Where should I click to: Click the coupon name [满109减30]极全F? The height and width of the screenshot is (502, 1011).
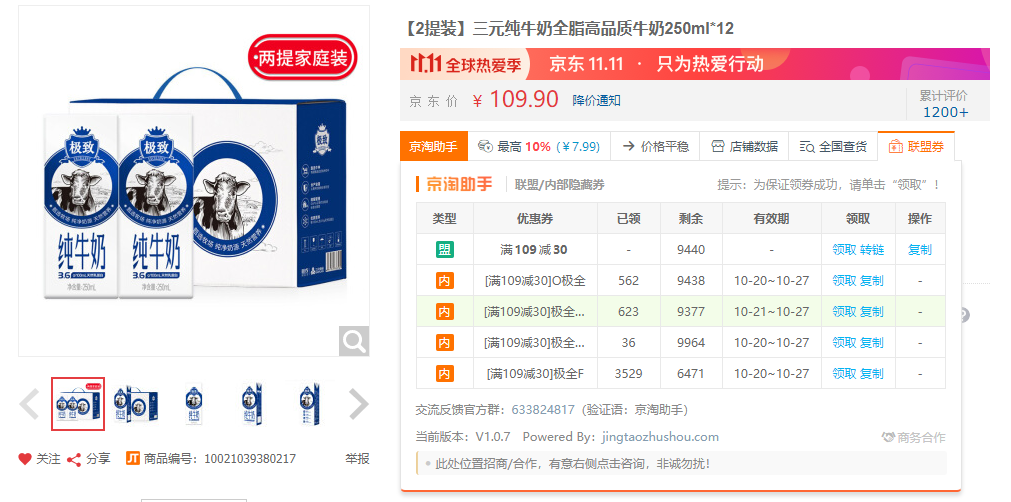[535, 373]
